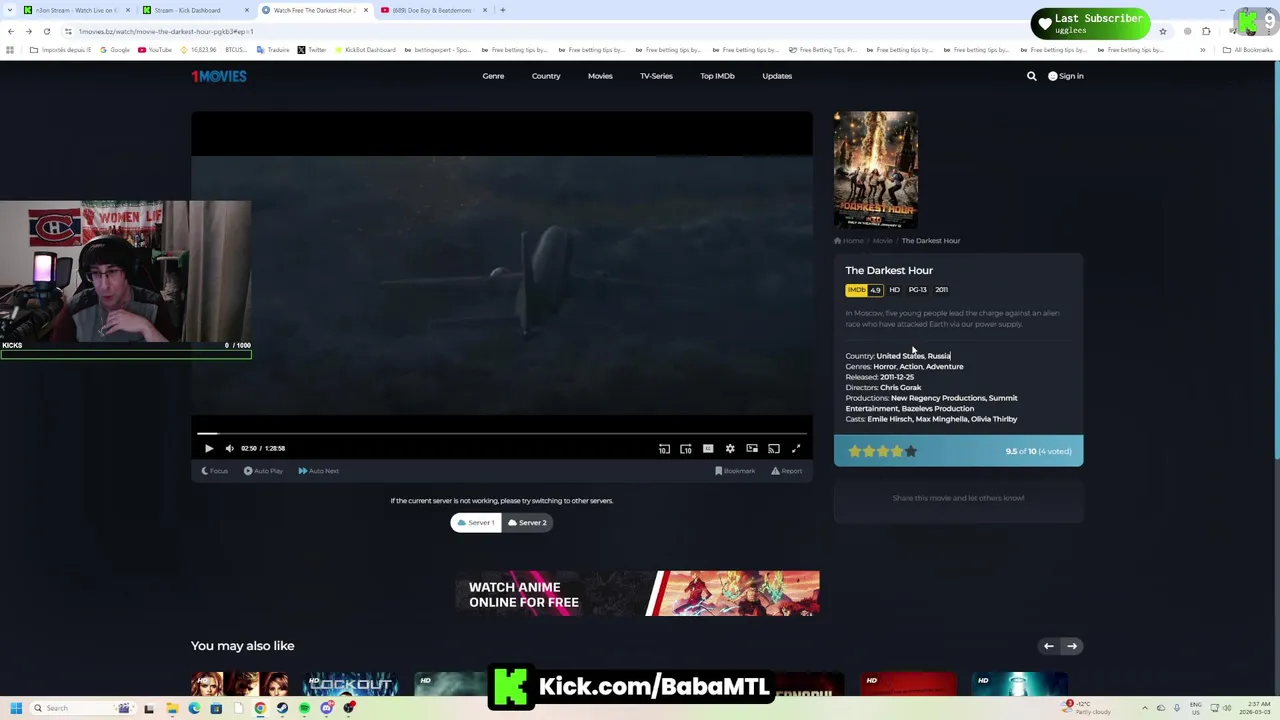Enter fullscreen mode in the player

tap(796, 449)
